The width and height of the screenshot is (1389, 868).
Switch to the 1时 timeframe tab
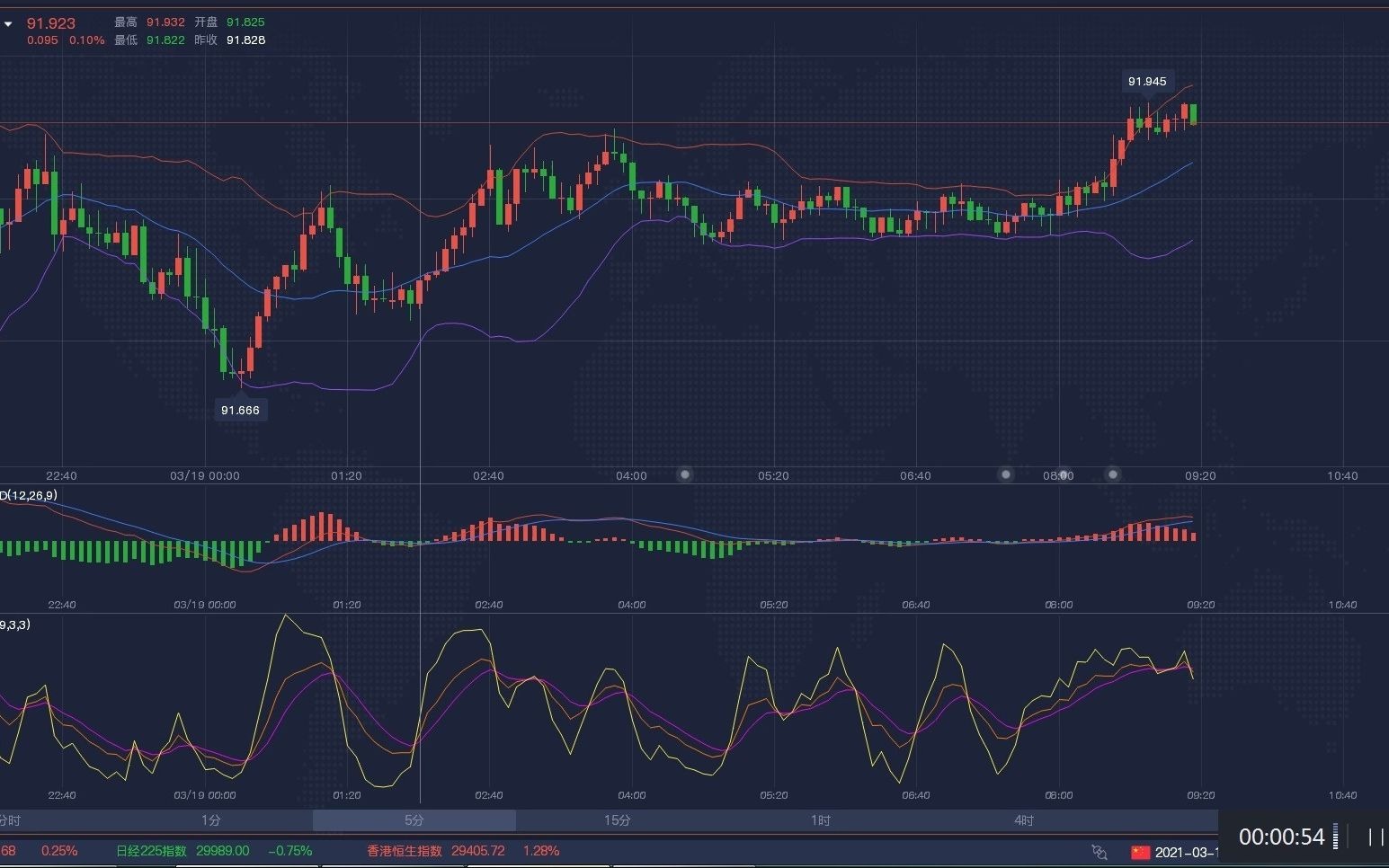[x=820, y=820]
